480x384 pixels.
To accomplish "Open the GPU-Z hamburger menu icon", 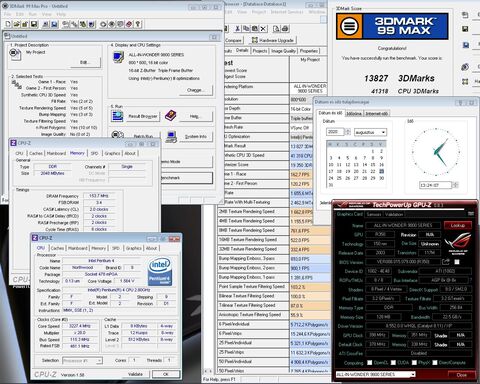I will point(471,213).
